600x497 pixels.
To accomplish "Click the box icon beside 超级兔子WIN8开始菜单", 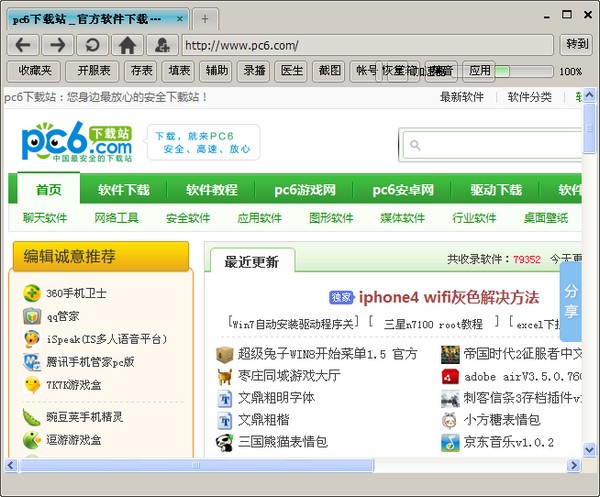I will (x=225, y=354).
